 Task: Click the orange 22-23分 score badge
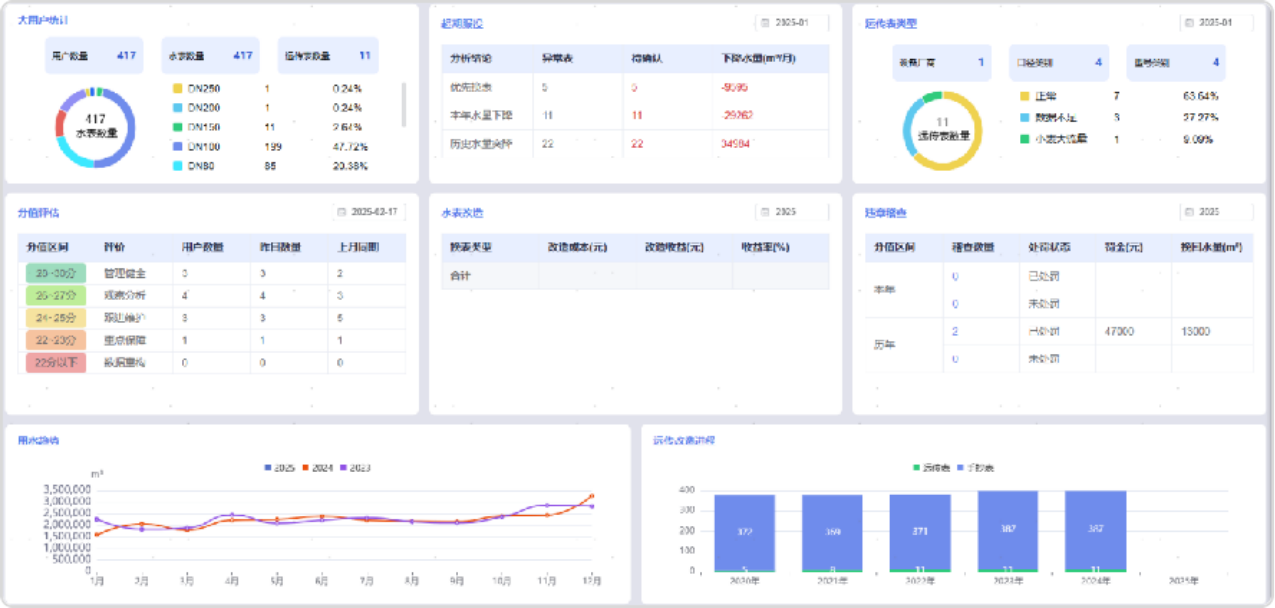point(56,340)
